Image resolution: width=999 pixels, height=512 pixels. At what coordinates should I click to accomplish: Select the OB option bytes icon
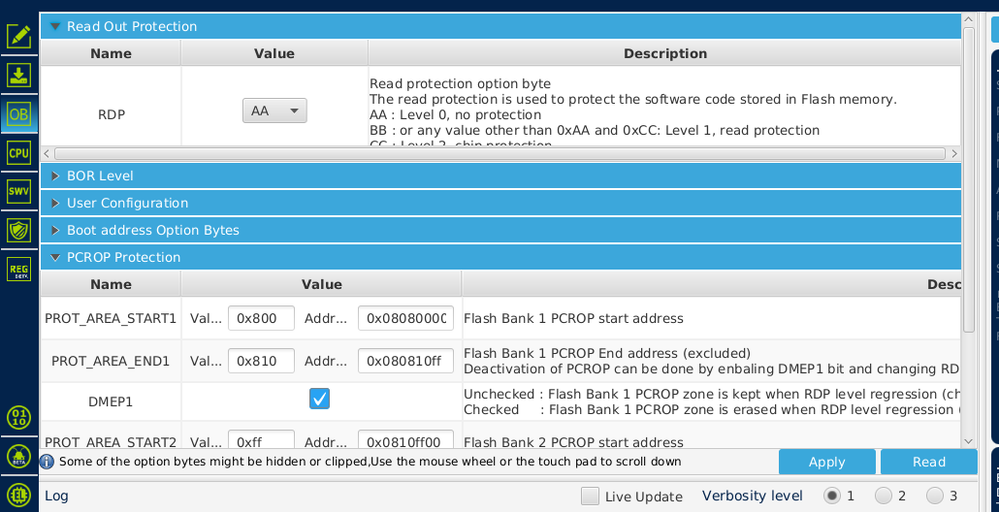coord(19,114)
